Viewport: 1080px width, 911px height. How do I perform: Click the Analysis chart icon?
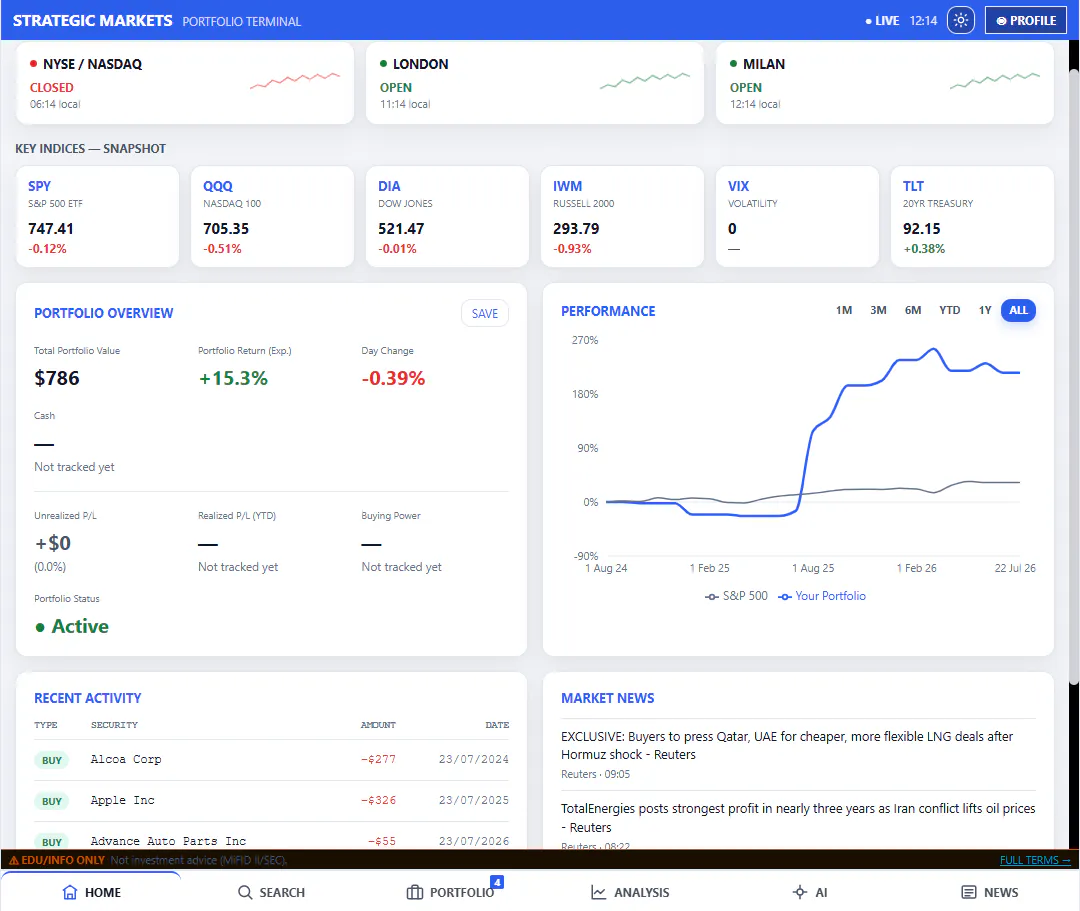coord(599,892)
